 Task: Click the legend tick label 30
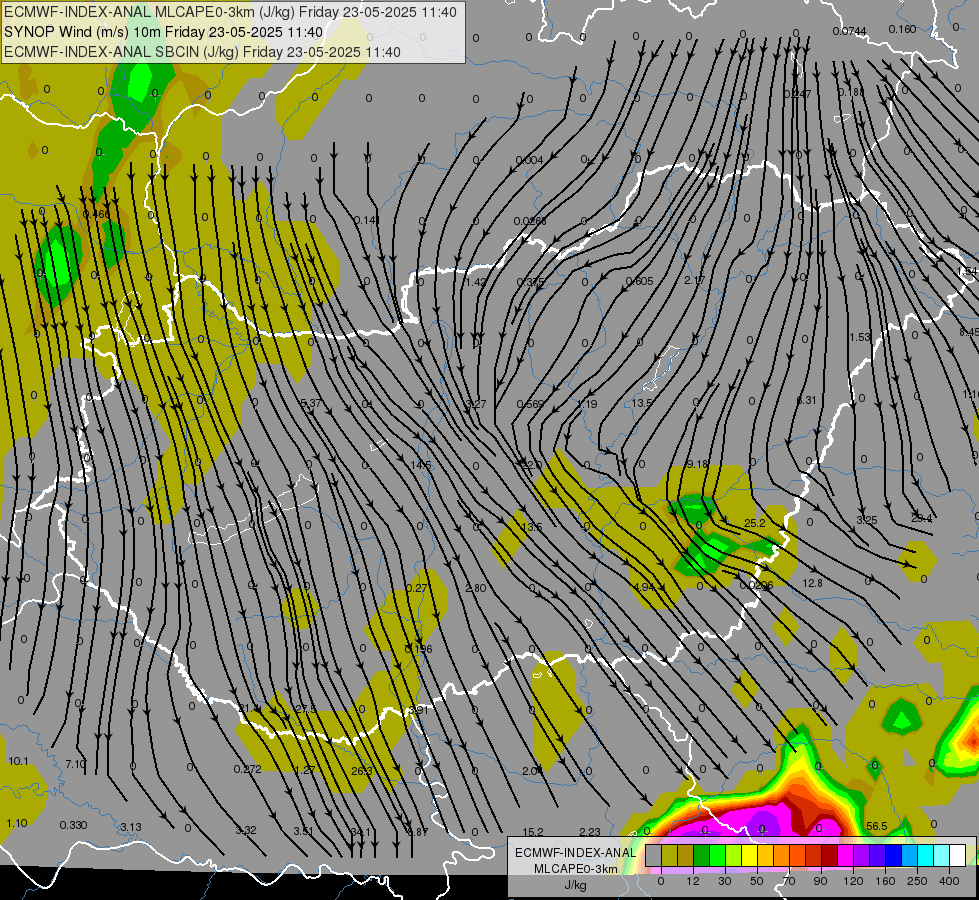725,881
